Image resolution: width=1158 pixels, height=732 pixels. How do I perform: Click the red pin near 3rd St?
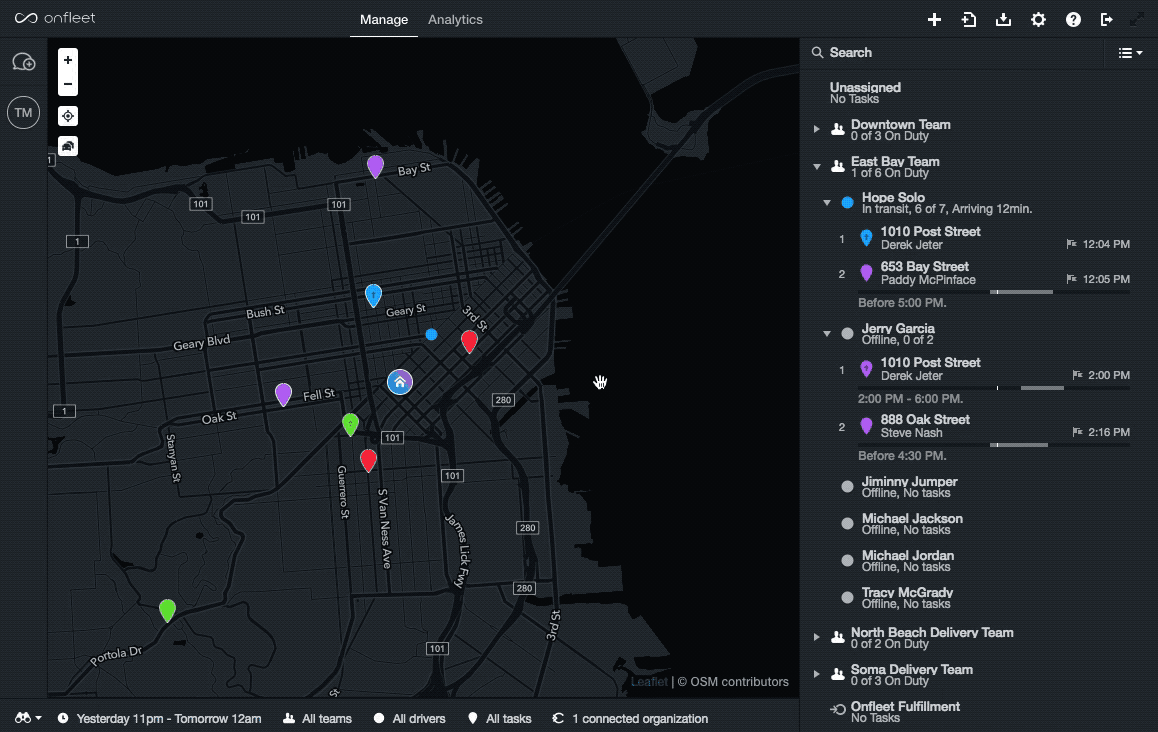(x=469, y=341)
